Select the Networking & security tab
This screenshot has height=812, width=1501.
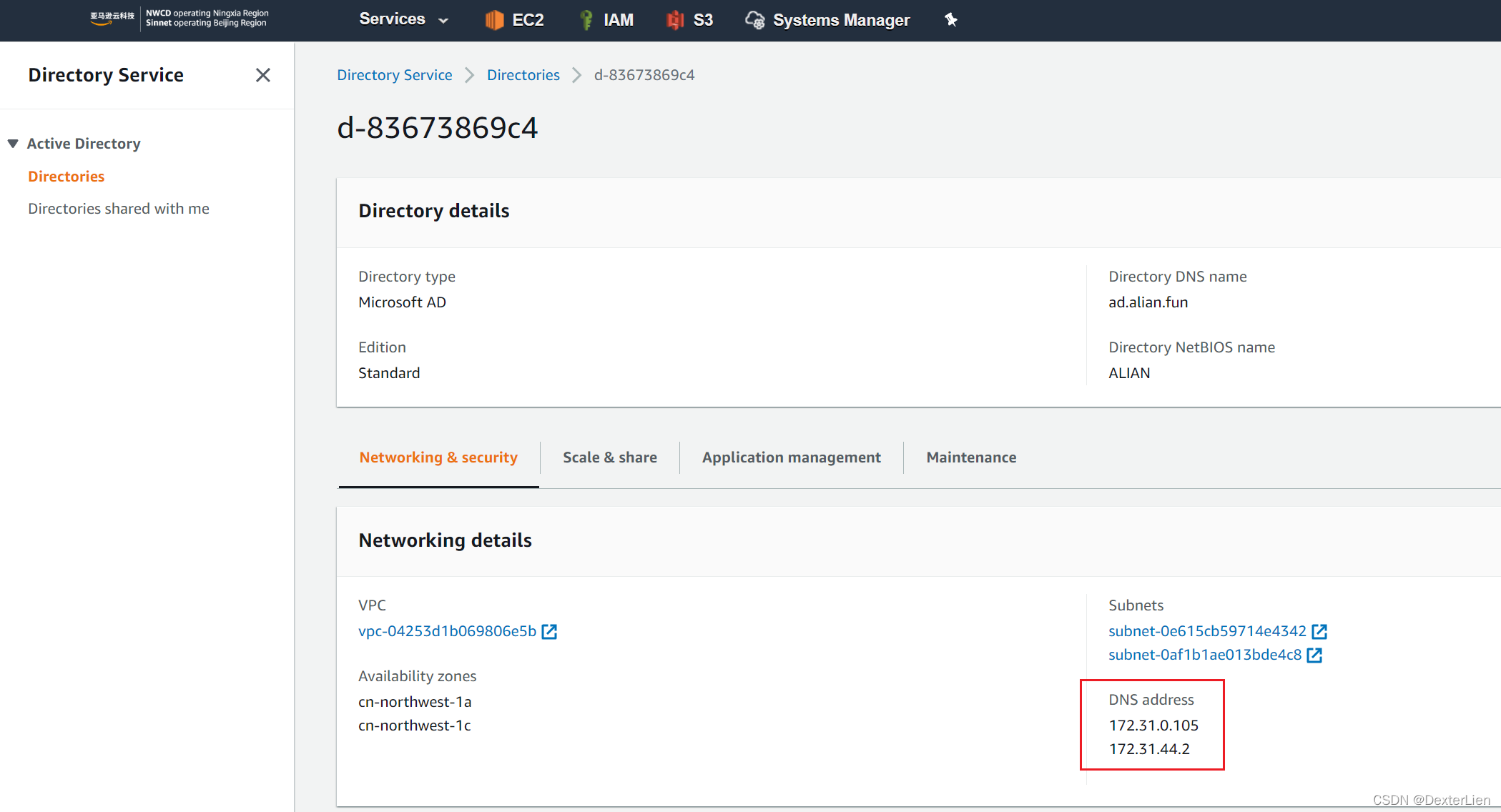[x=438, y=457]
